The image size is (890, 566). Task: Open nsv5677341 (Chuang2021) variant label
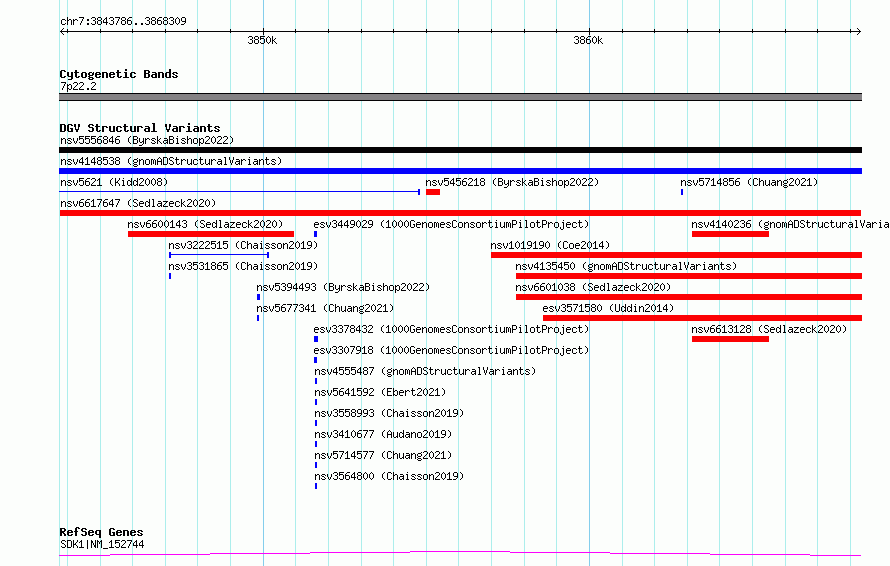click(x=325, y=308)
